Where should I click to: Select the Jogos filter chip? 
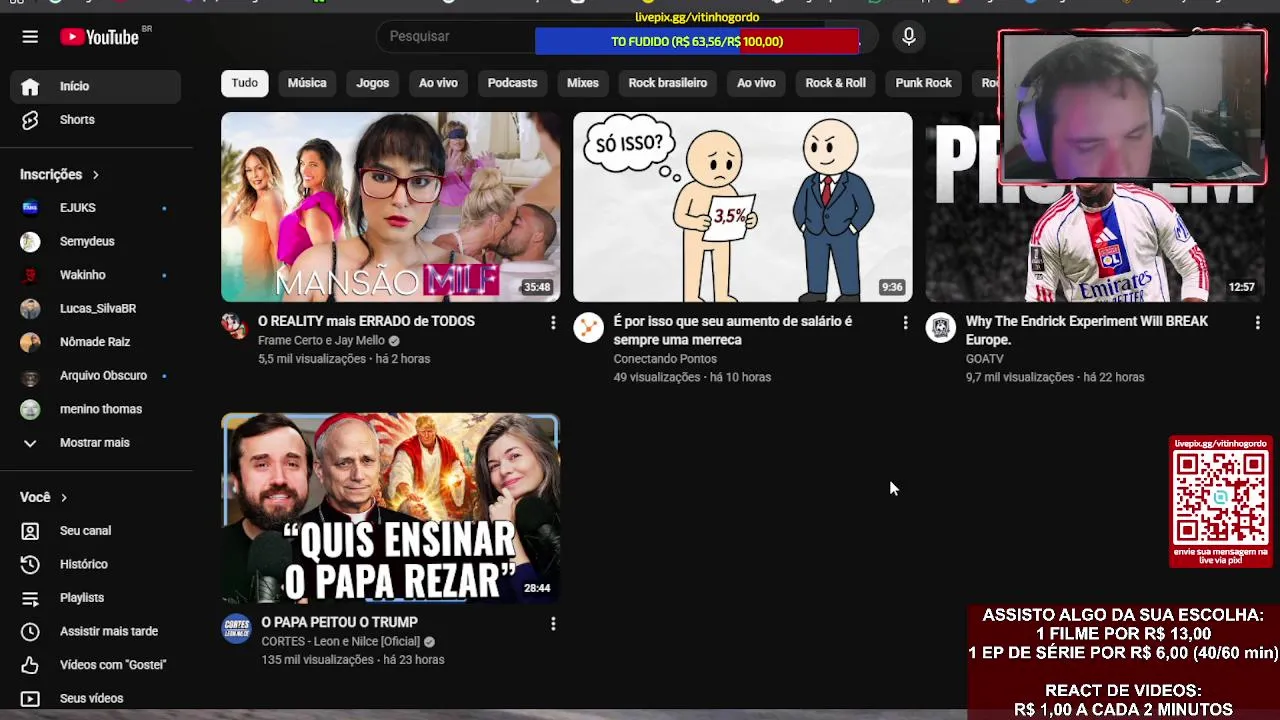point(372,83)
